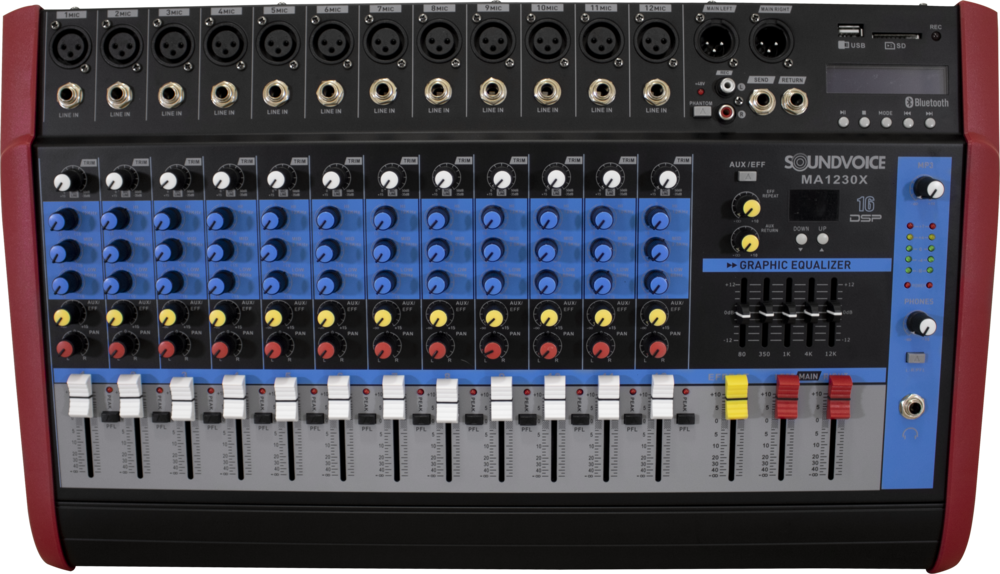This screenshot has height=574, width=1000.
Task: Click the red REC R RCA jack
Action: coord(726,113)
